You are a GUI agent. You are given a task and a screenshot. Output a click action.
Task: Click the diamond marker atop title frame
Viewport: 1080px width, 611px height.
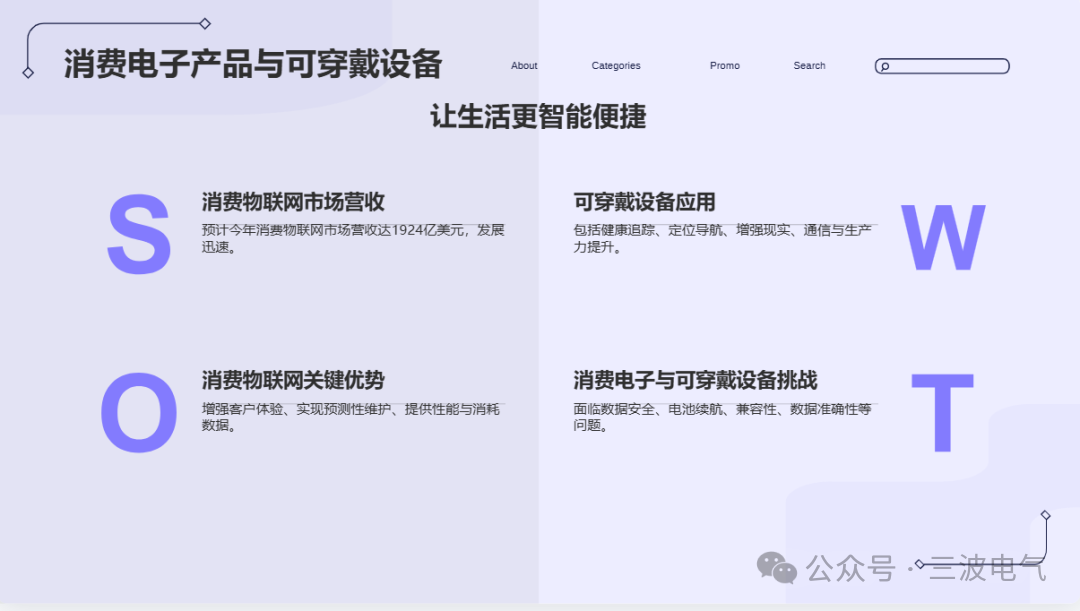(x=205, y=23)
